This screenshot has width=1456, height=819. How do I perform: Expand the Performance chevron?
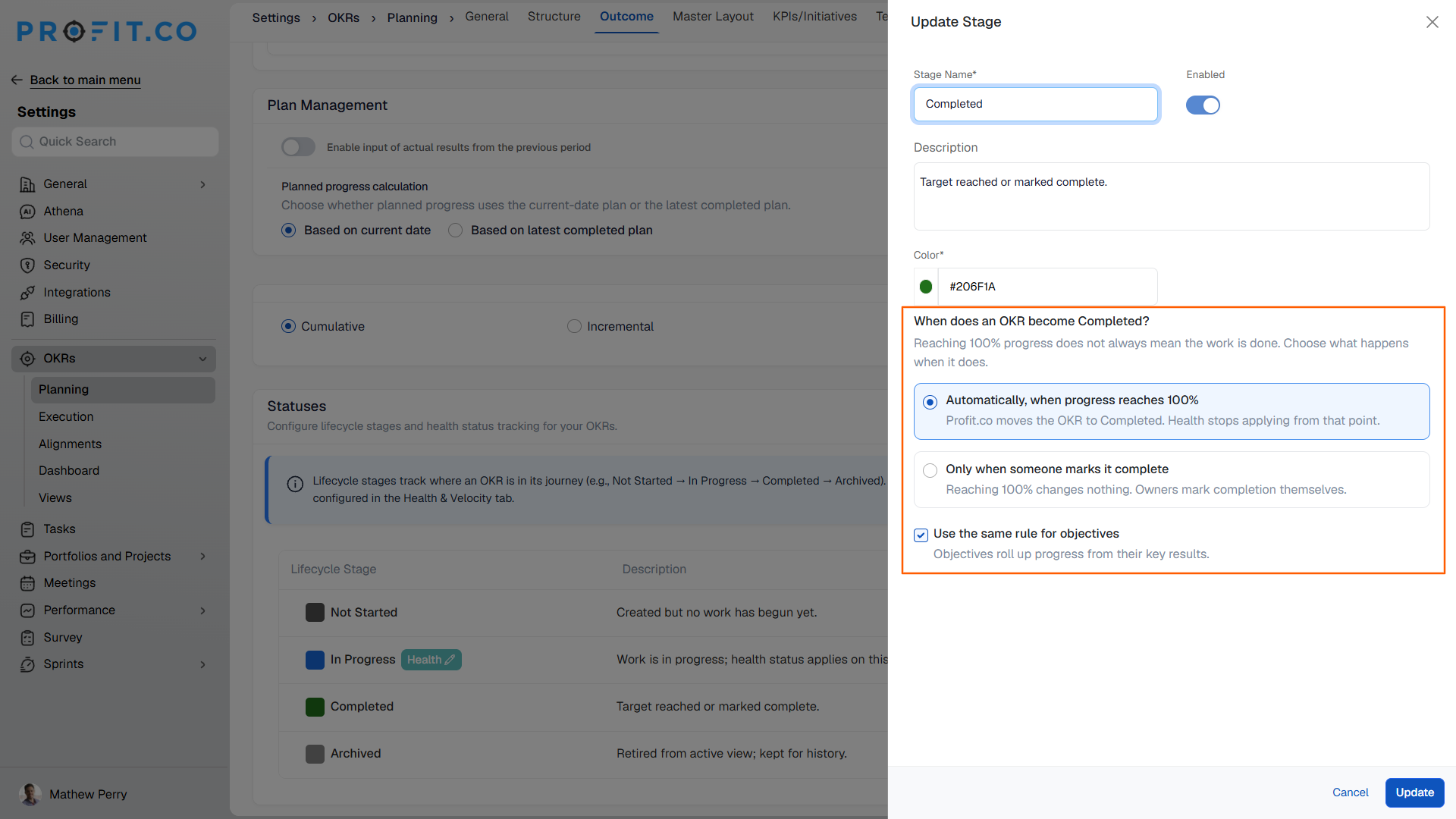[x=202, y=610]
